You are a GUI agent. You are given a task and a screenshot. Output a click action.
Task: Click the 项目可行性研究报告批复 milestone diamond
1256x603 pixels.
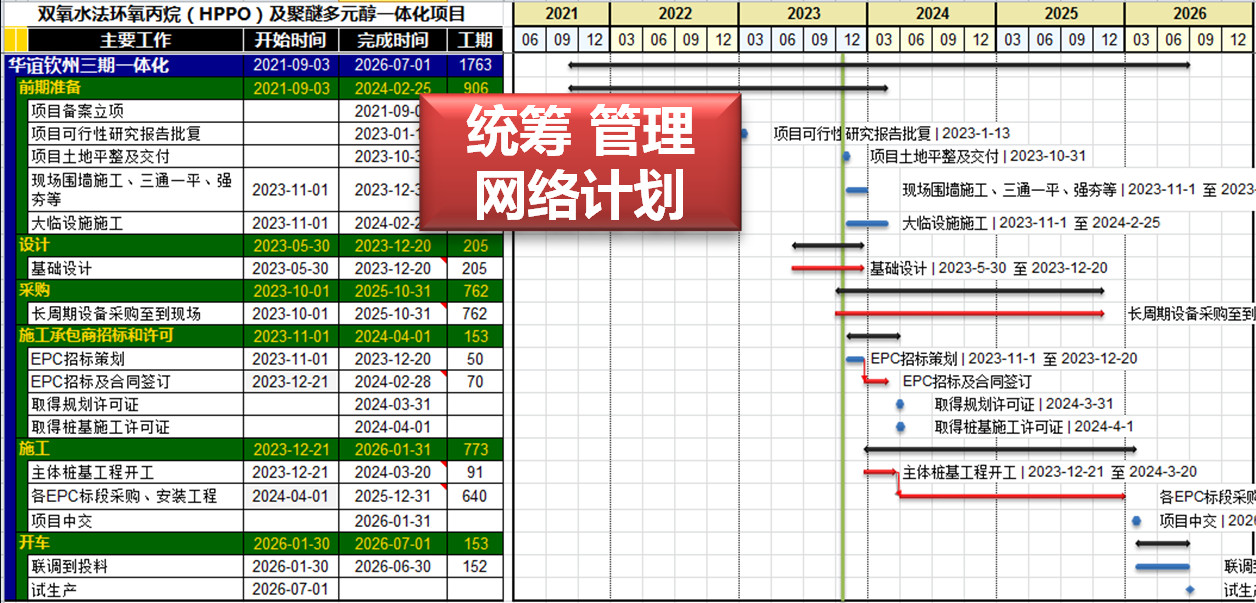tap(744, 134)
